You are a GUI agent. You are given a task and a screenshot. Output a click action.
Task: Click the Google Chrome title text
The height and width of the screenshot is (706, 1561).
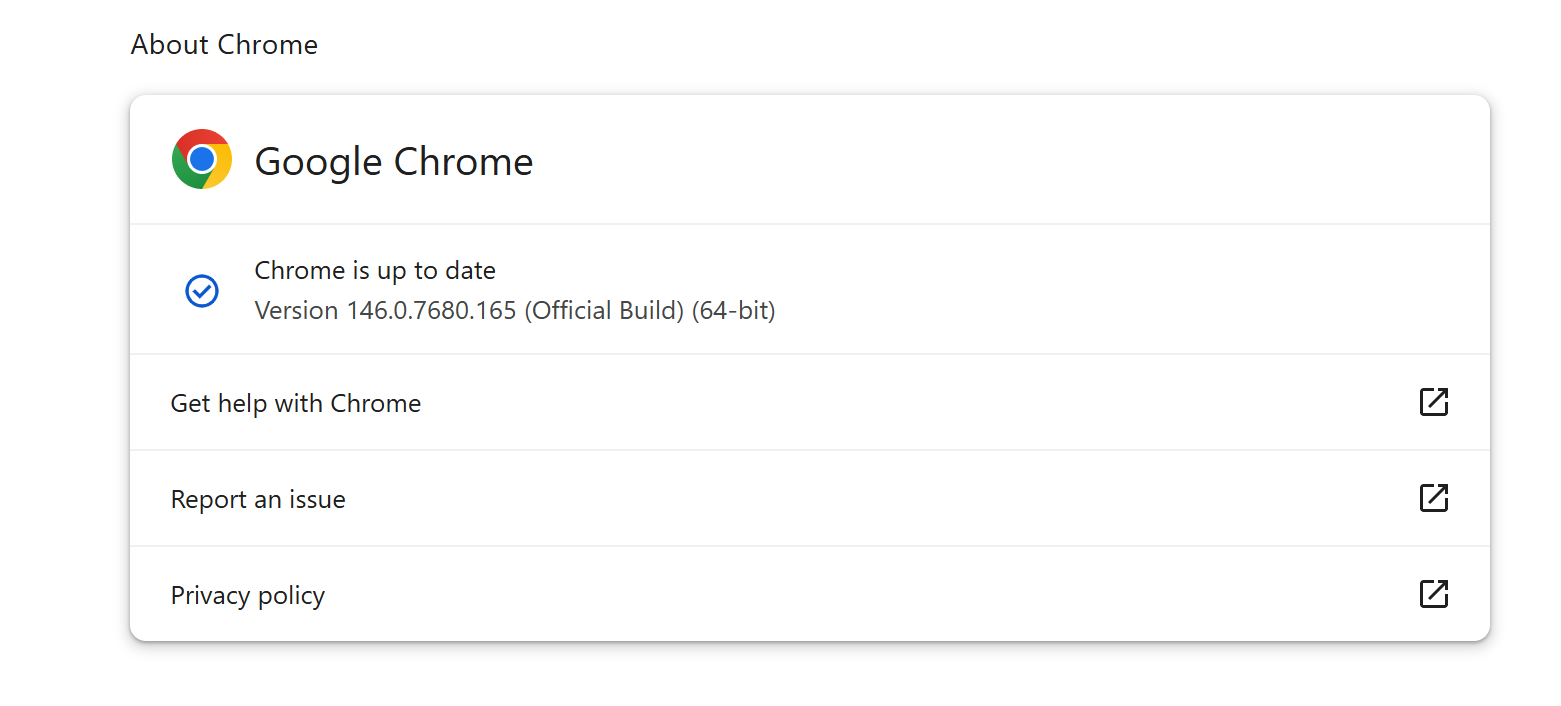pos(394,161)
